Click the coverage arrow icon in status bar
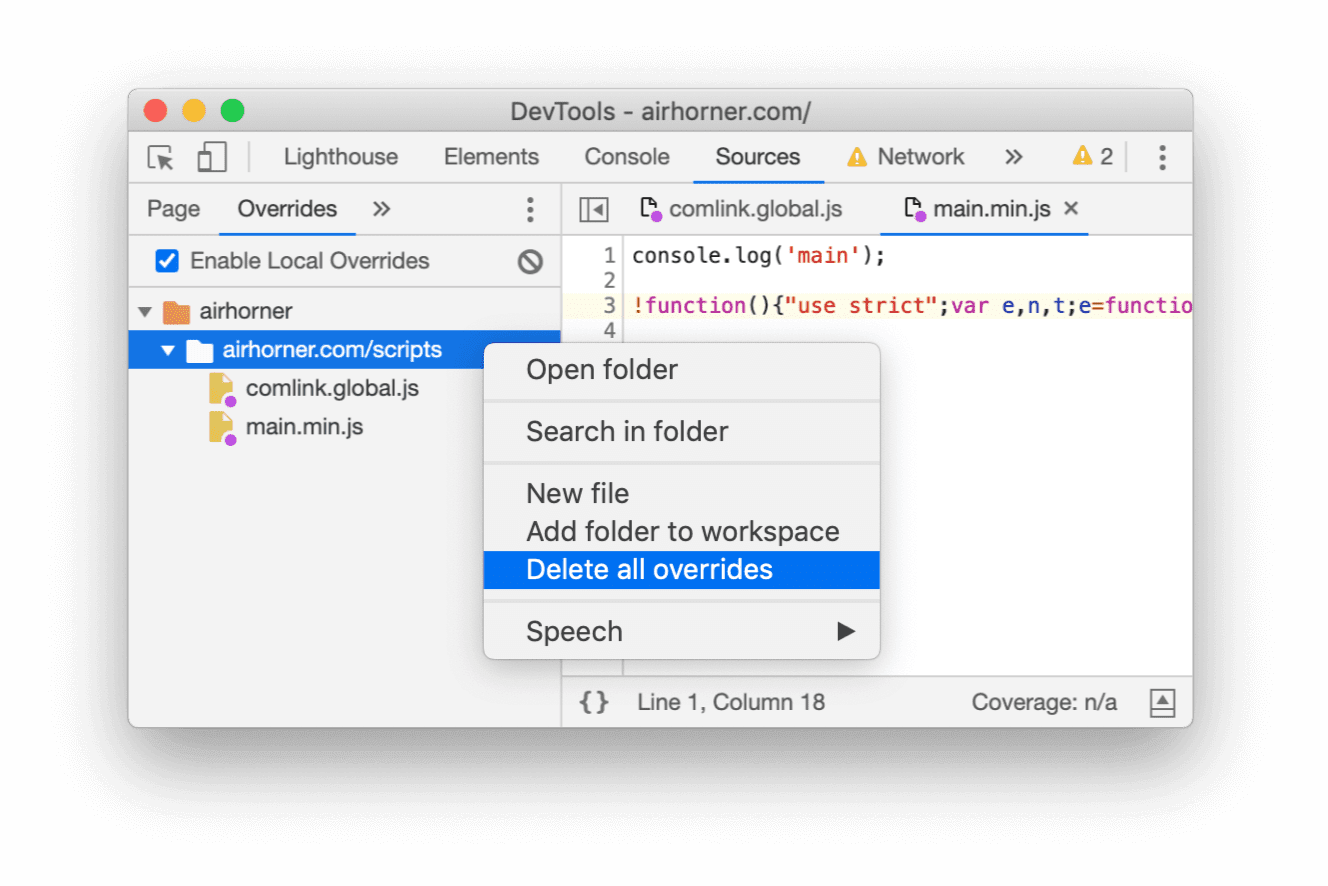The image size is (1328, 886). pyautogui.click(x=1162, y=702)
